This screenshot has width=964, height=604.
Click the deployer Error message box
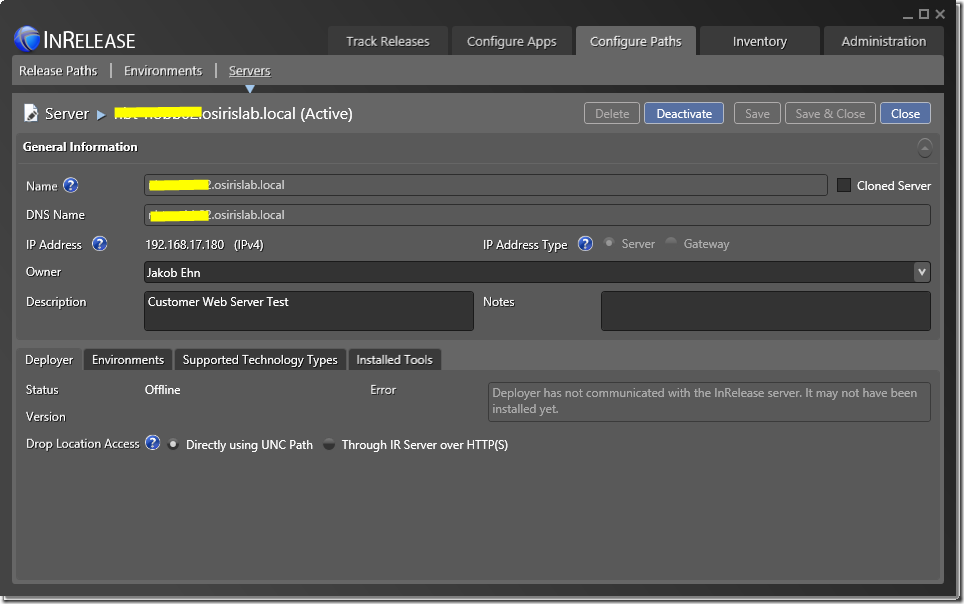709,402
